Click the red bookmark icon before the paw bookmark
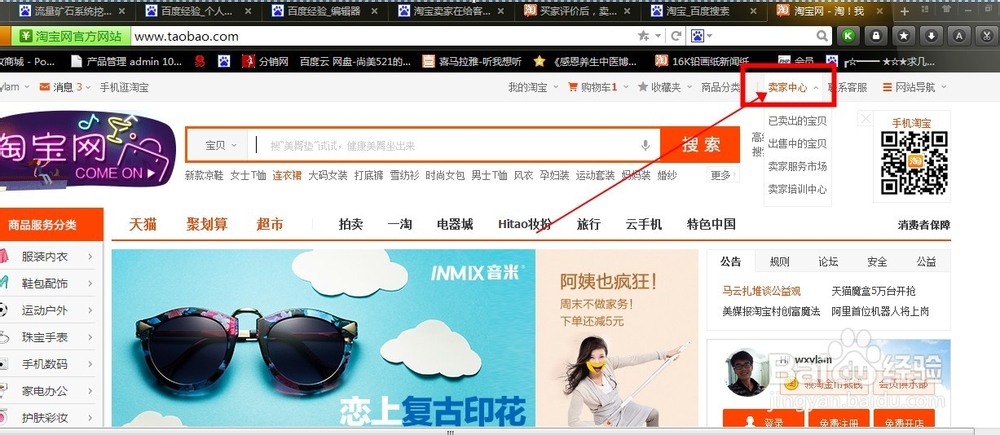Image resolution: width=1000 pixels, height=435 pixels. tap(200, 61)
